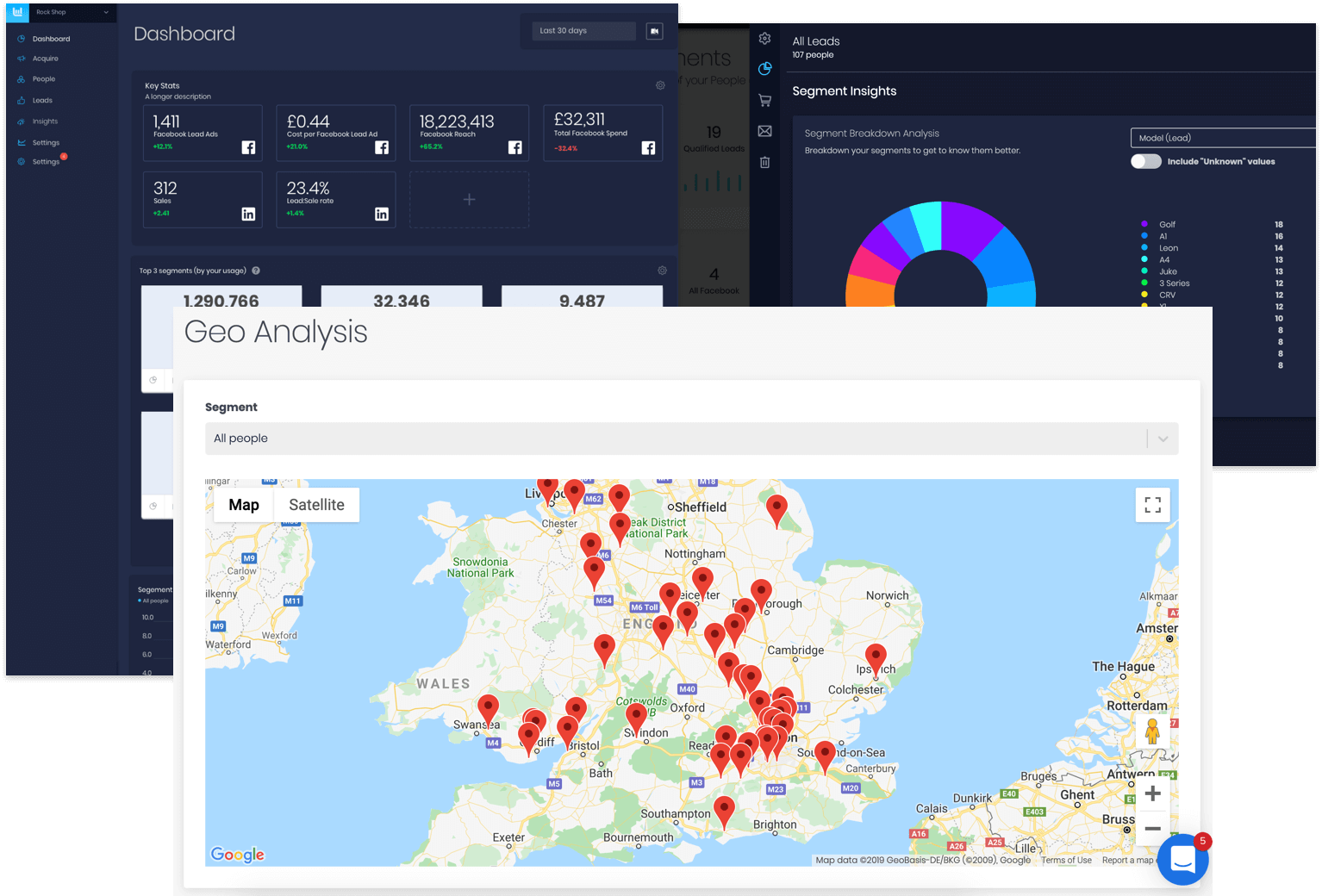Open the Model (Lead) breakdown selector

1223,137
